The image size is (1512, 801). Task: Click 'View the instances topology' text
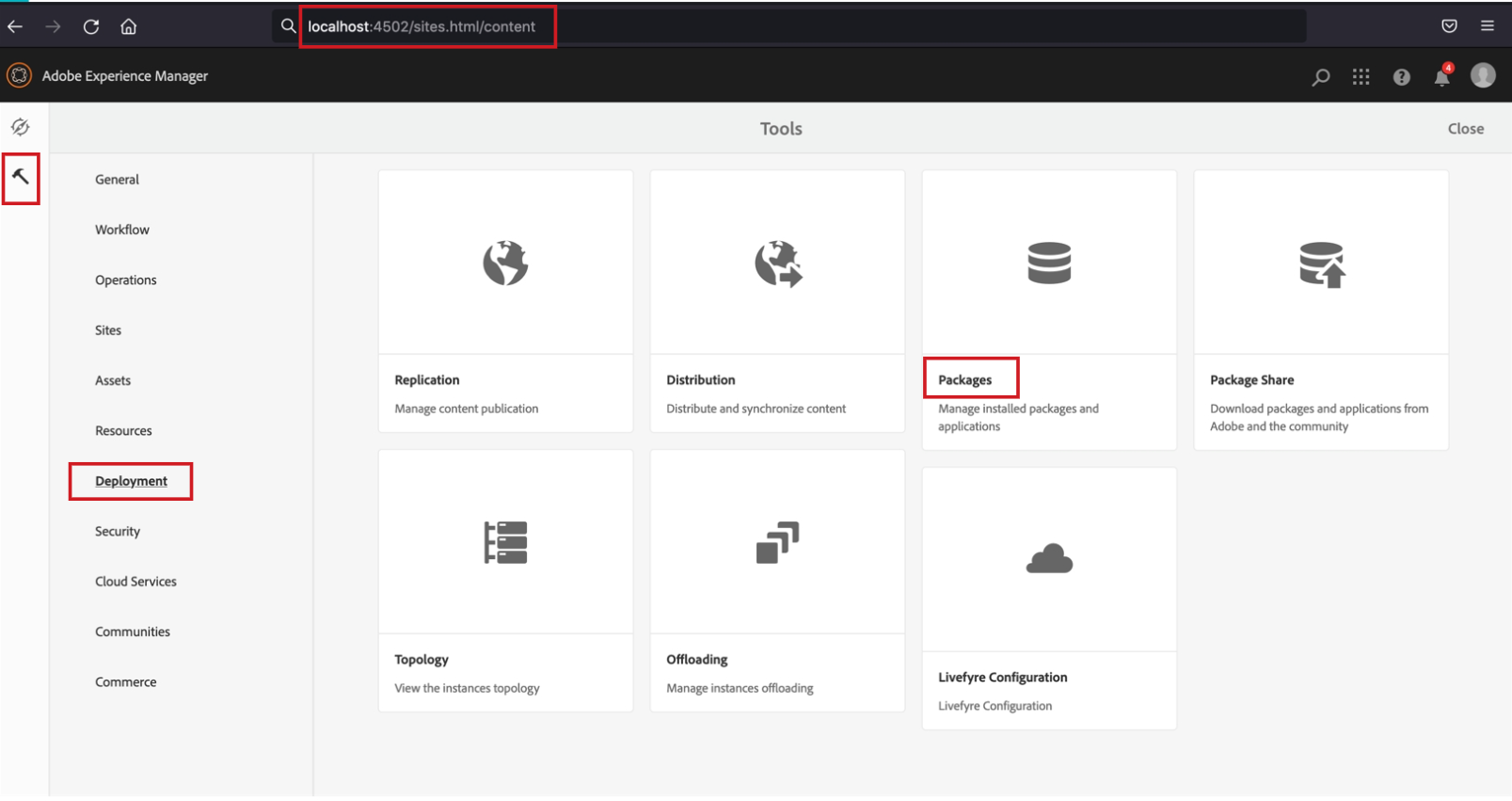click(467, 688)
